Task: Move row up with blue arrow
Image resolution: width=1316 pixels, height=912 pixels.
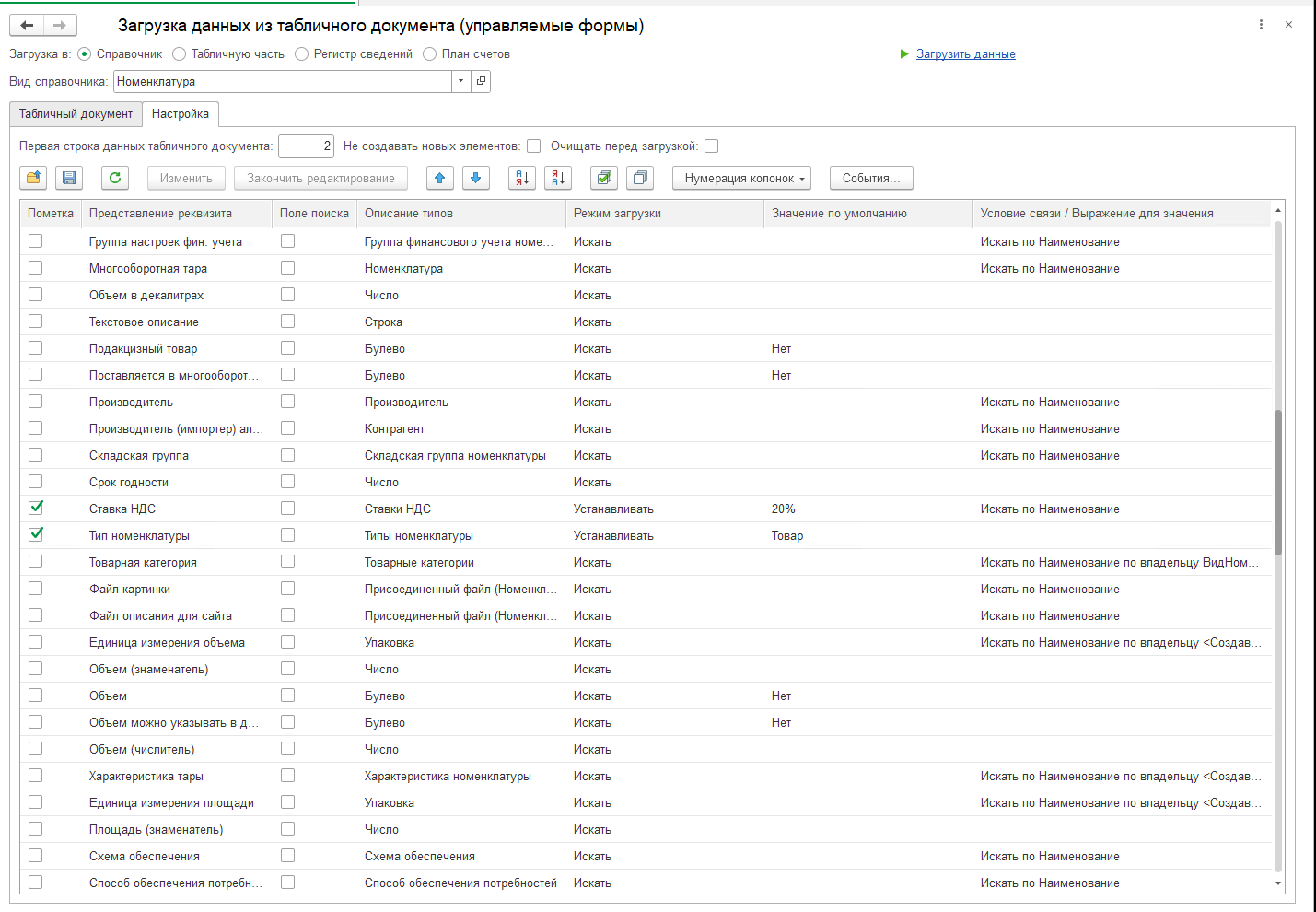Action: [x=440, y=178]
